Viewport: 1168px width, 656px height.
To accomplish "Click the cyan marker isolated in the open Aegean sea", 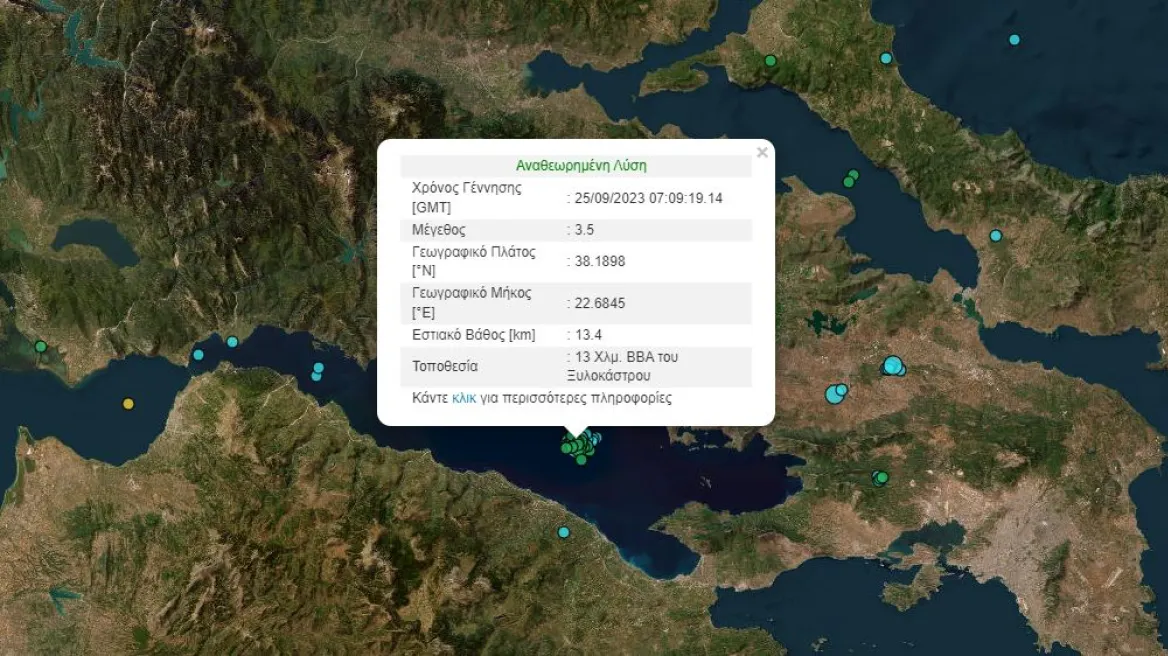I will [1014, 39].
